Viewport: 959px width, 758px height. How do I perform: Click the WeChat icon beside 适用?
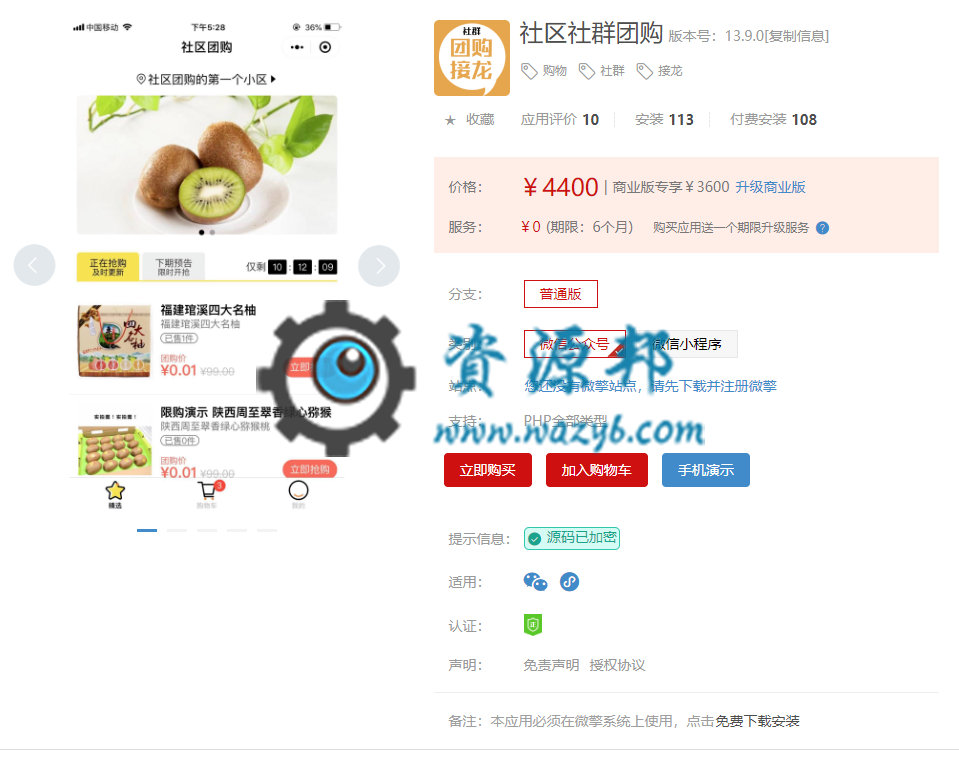point(535,582)
